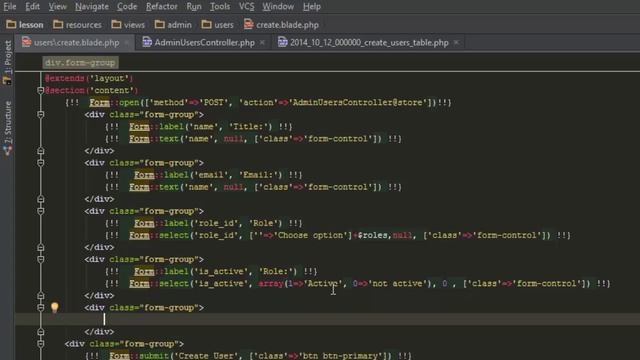Click the Form::label('name', 'Title:') line
The width and height of the screenshot is (640, 360).
tap(199, 127)
